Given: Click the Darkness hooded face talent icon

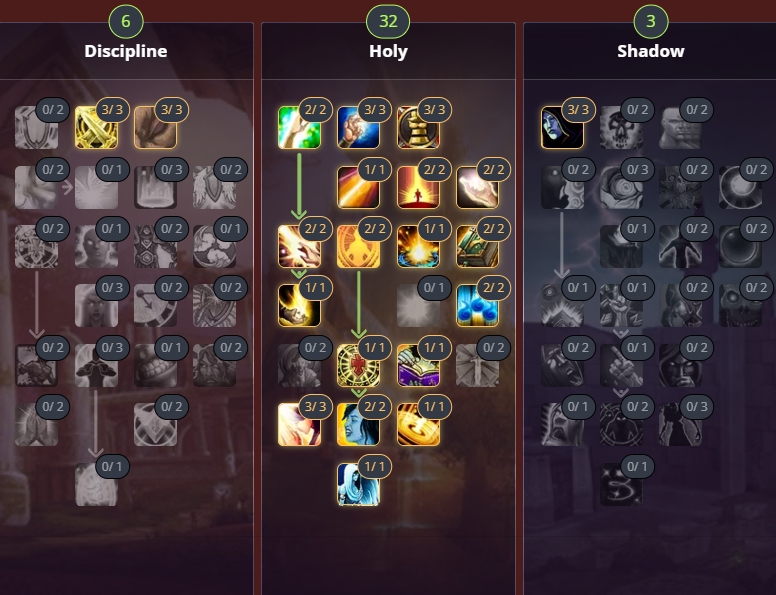Looking at the screenshot, I should click(x=562, y=127).
